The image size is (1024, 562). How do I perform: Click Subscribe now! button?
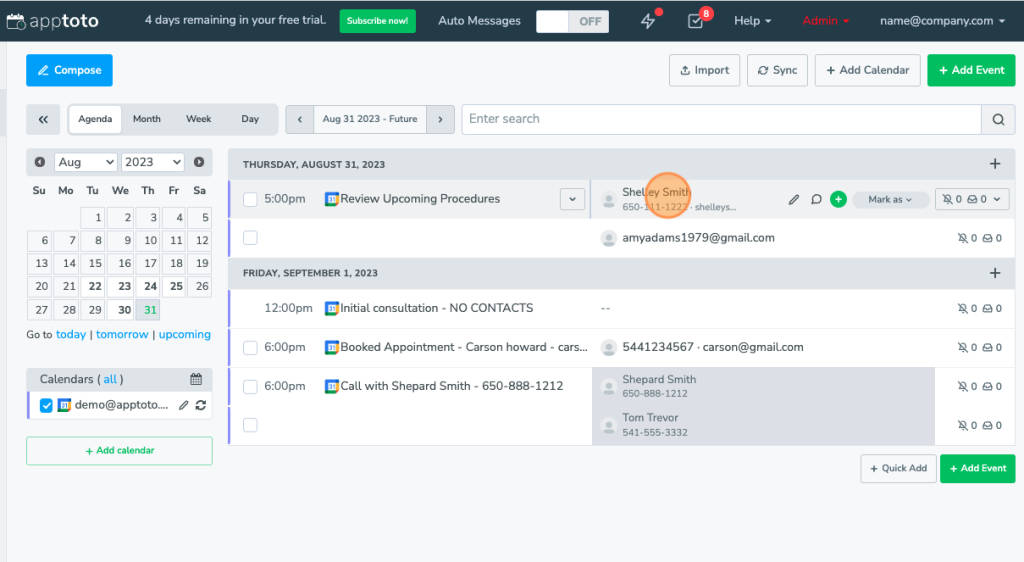click(377, 21)
